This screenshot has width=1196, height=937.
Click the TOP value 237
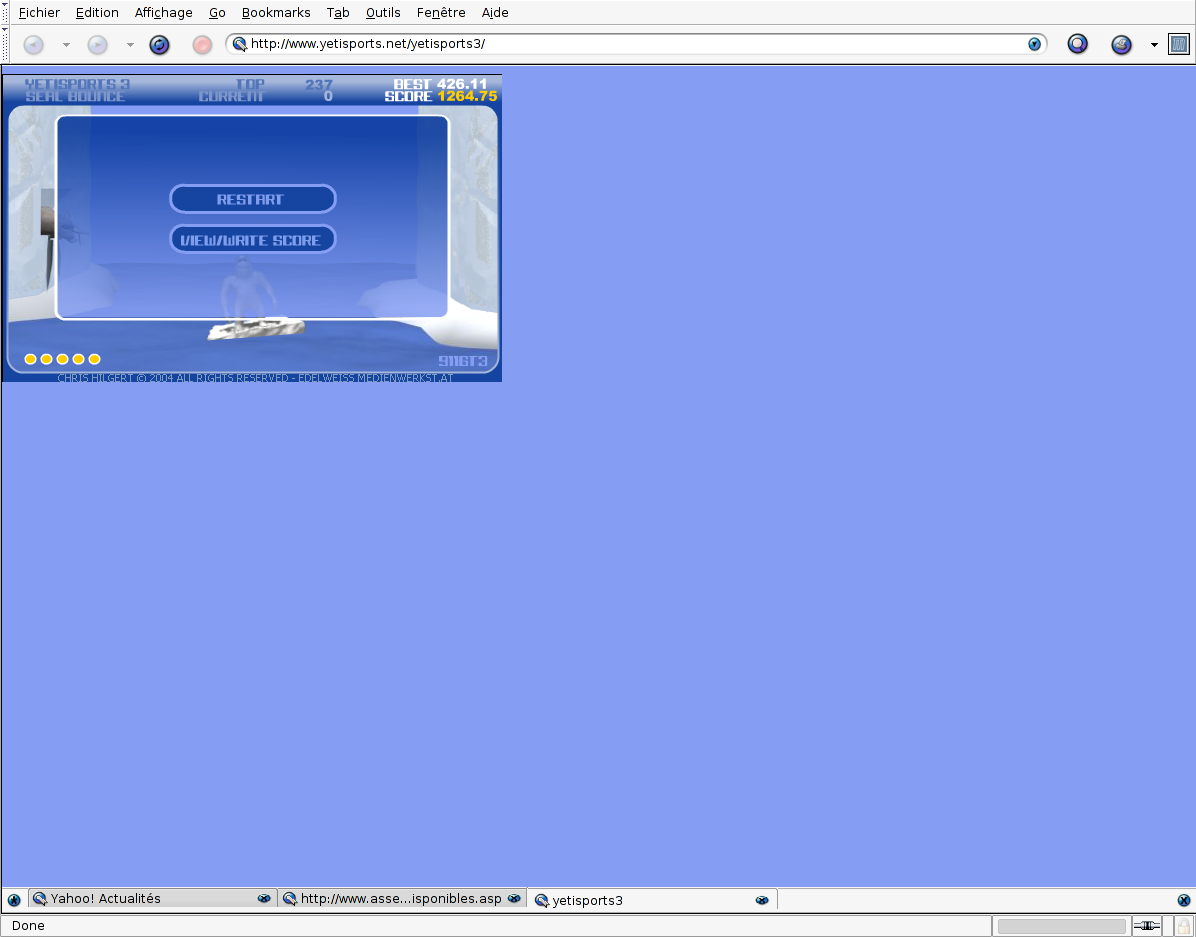pyautogui.click(x=319, y=85)
